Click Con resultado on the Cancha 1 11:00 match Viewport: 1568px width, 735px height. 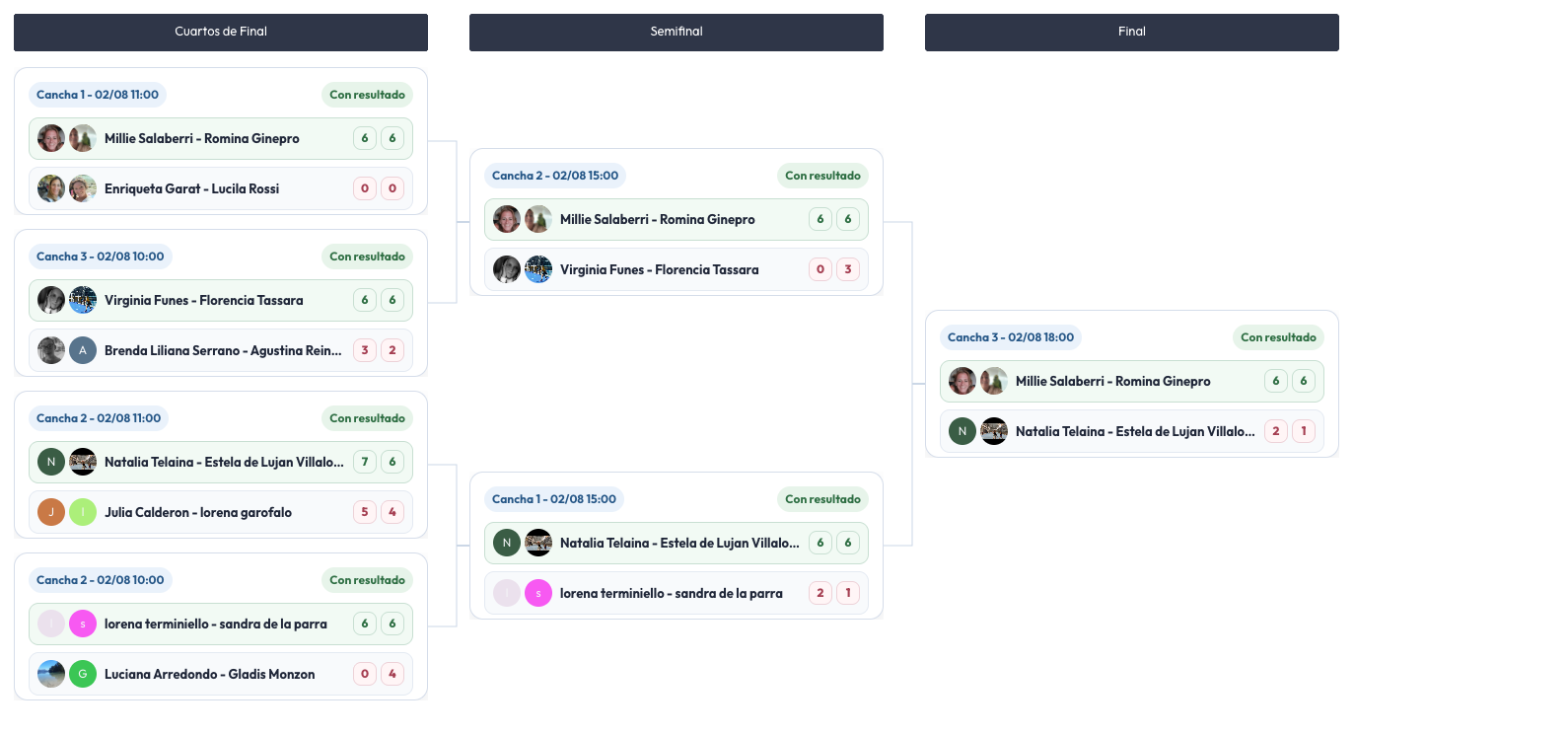(x=367, y=95)
